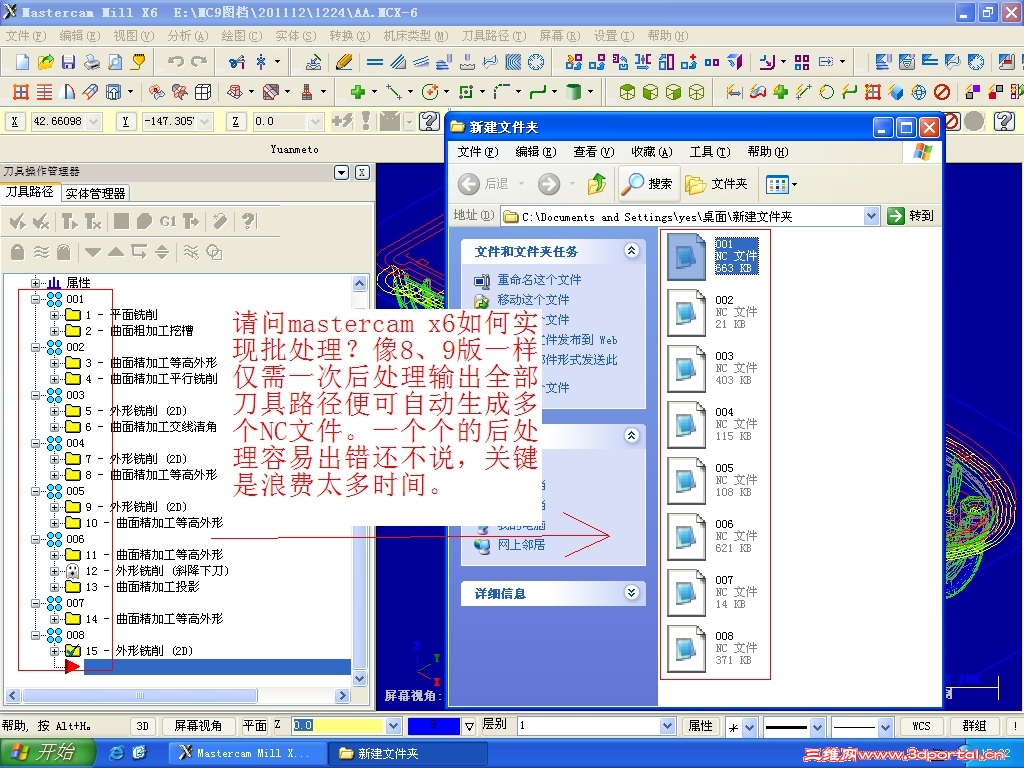Click the globe icon in second toolbar
Image resolution: width=1024 pixels, height=768 pixels.
click(x=918, y=92)
